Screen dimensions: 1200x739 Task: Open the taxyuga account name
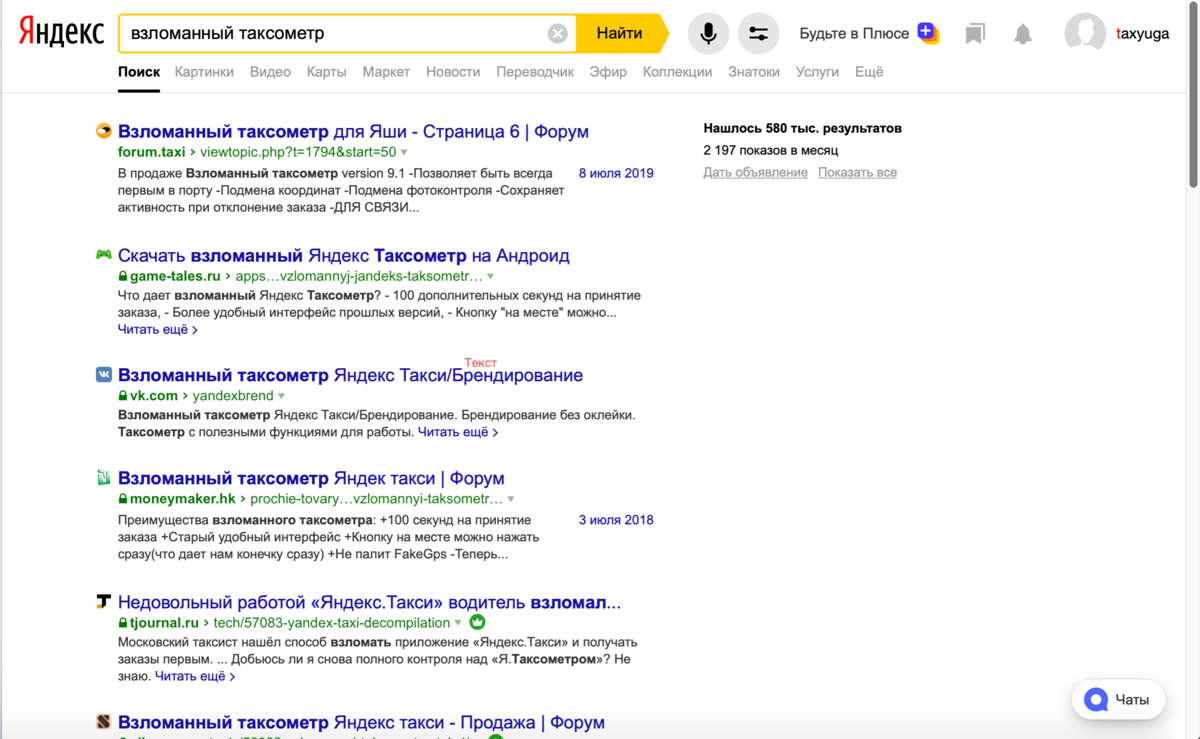1142,33
